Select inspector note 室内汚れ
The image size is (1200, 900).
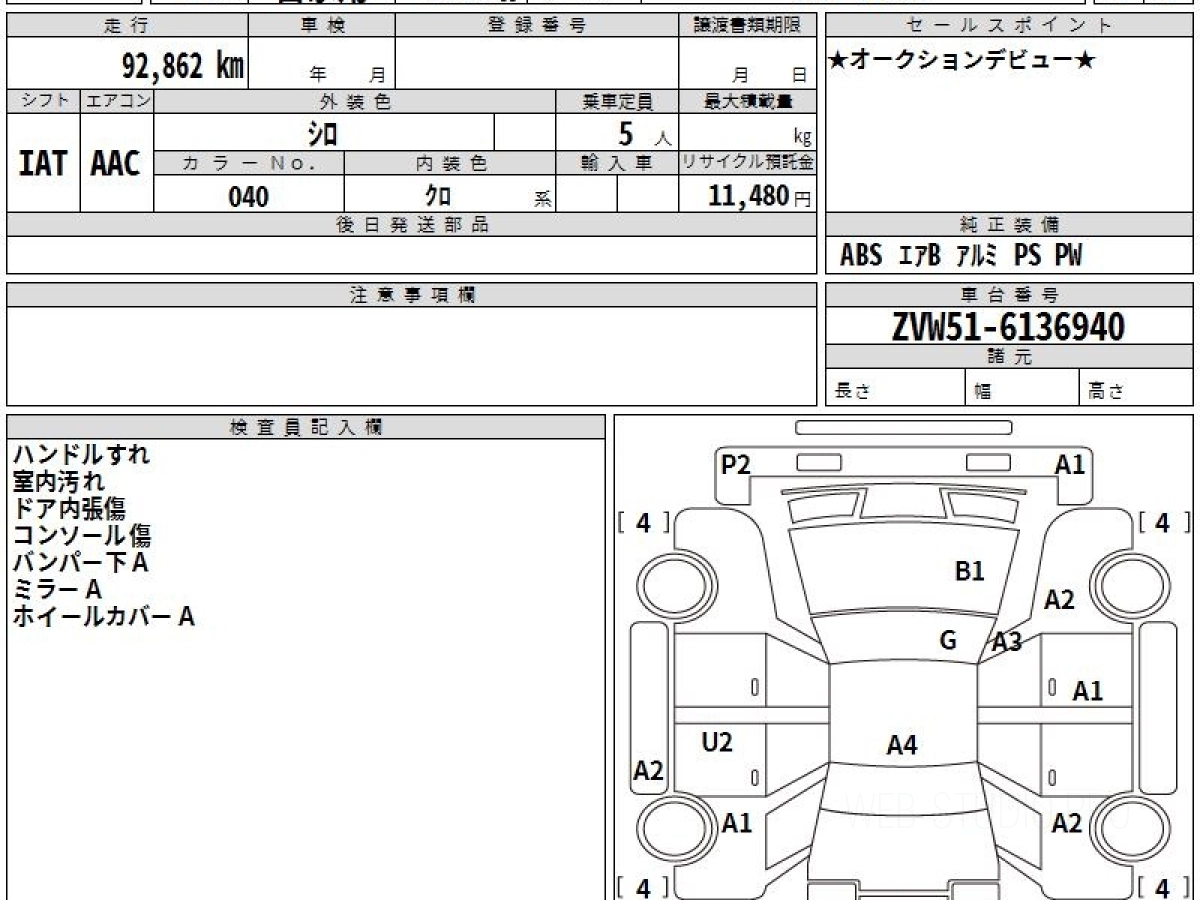(x=58, y=481)
